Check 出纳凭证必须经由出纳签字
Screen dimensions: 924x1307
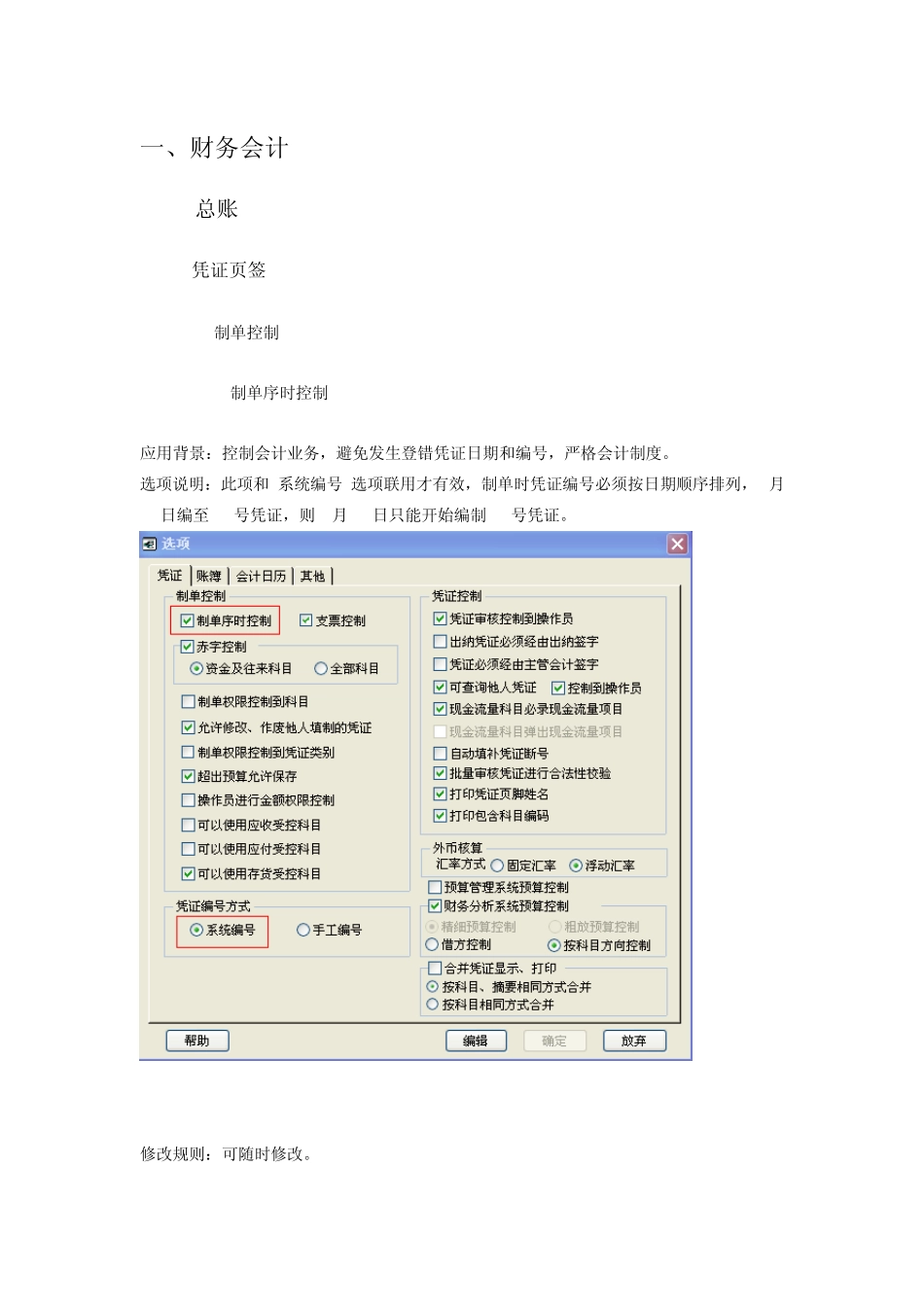click(440, 642)
